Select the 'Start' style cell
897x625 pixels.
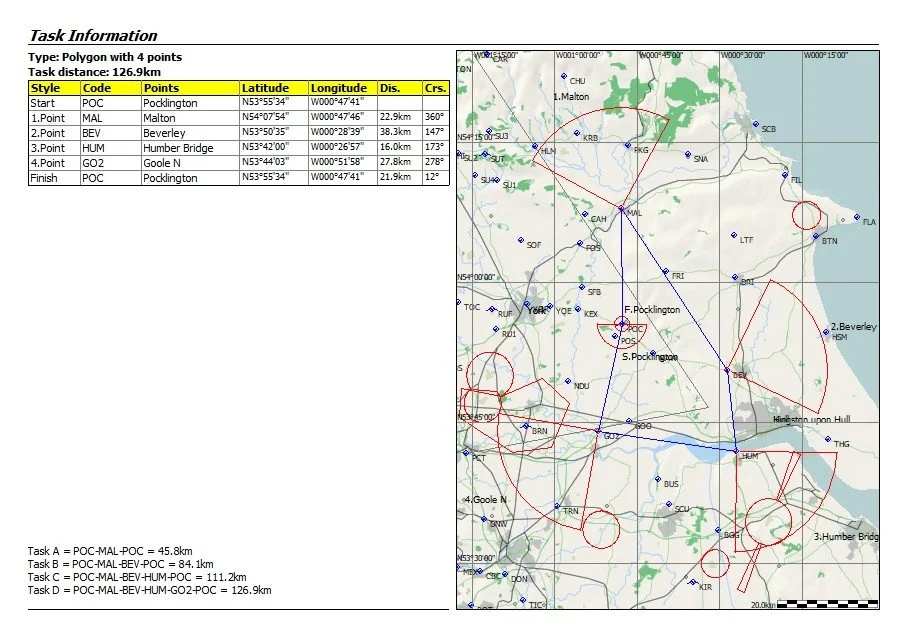[54, 103]
